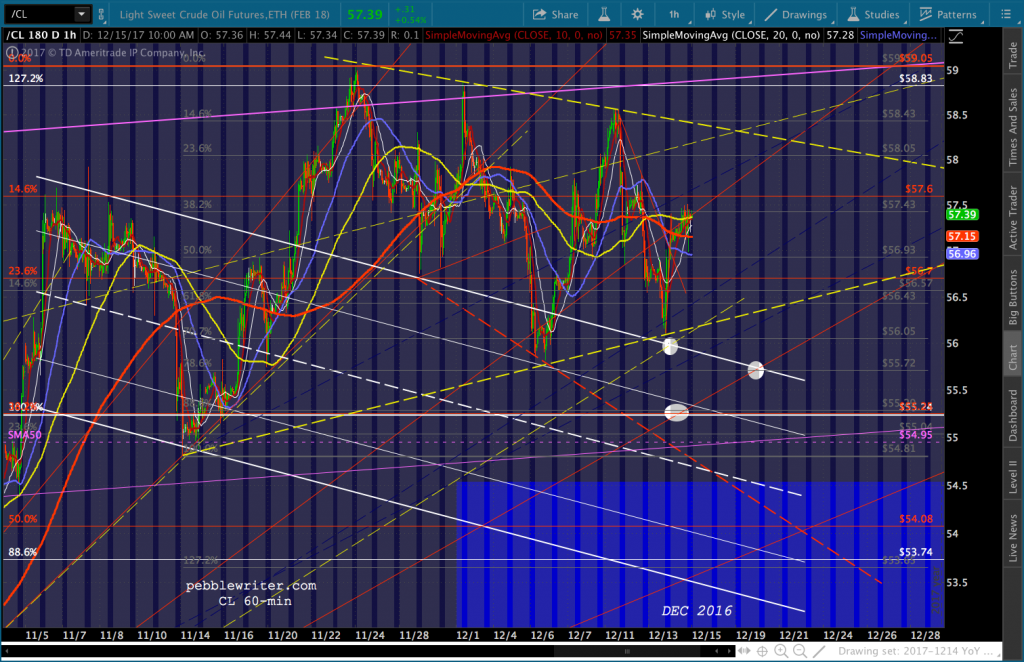
Task: Click the crosshair target icon
Action: click(x=762, y=651)
